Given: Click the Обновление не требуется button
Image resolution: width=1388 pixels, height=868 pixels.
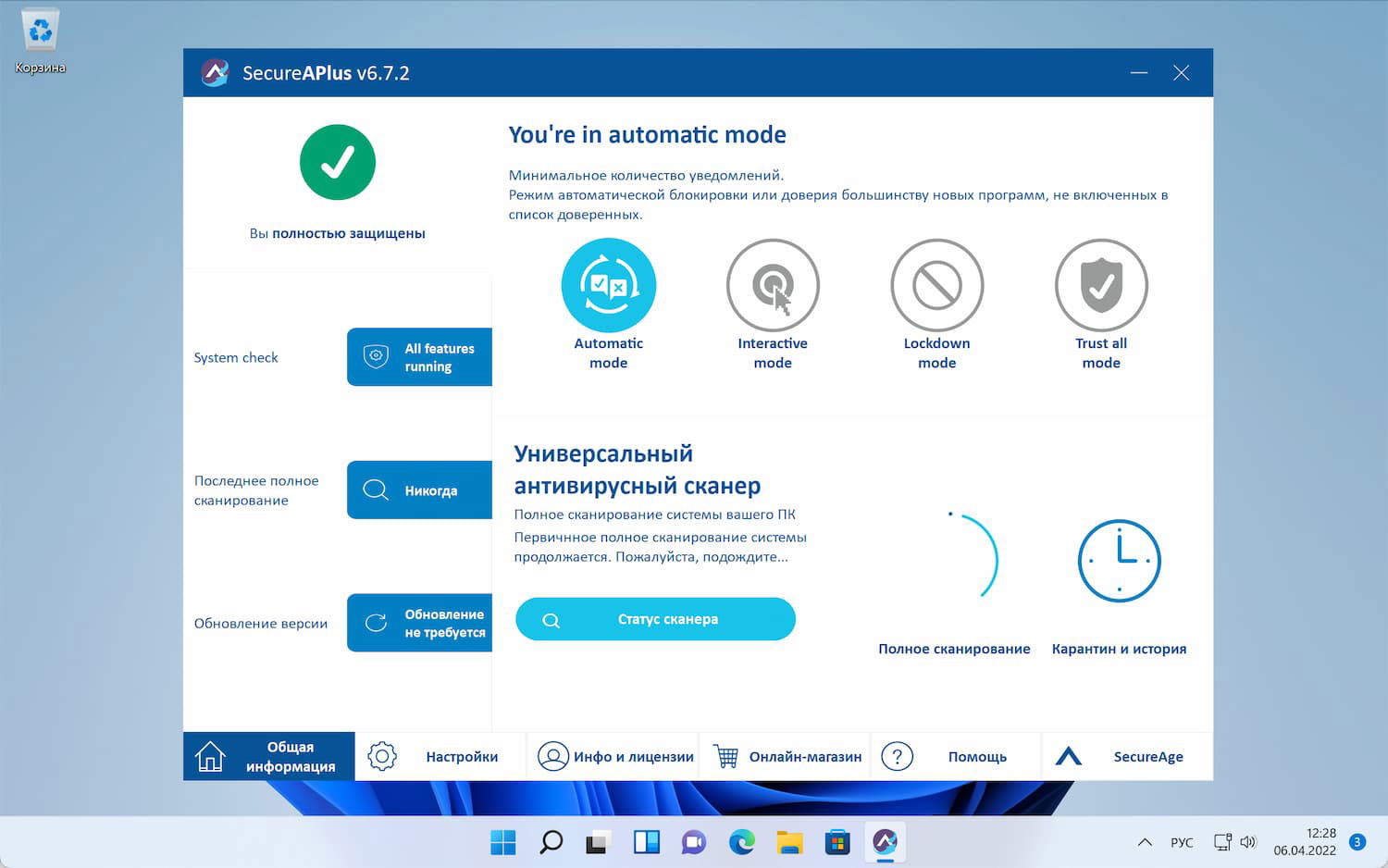Looking at the screenshot, I should pos(419,623).
